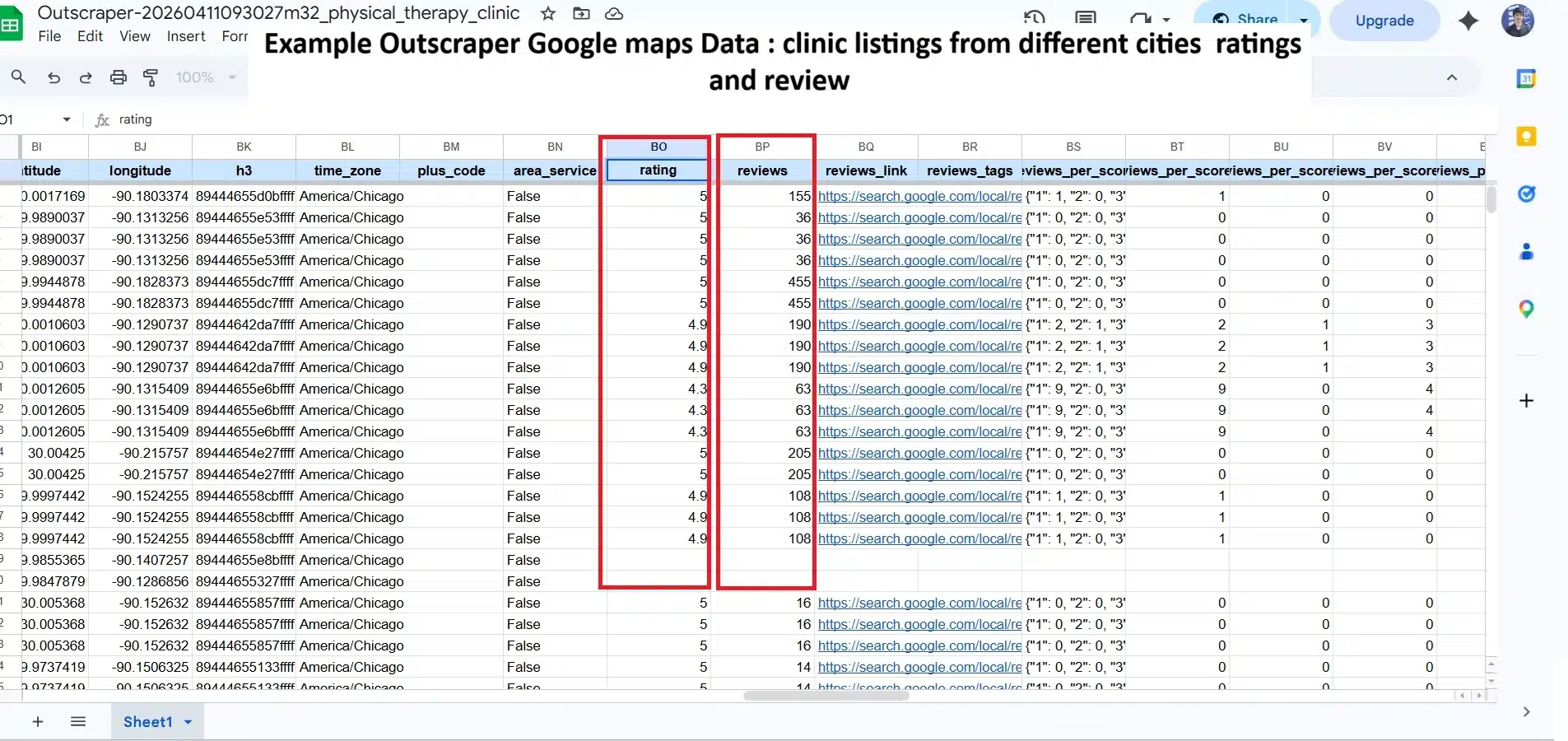Open Google Maps side panel icon

tap(1526, 310)
